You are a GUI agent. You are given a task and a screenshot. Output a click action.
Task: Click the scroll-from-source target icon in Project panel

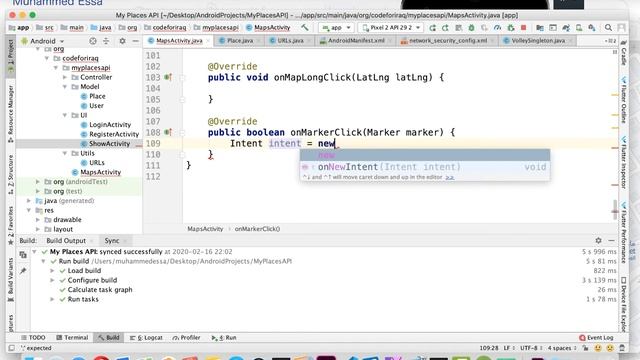coord(93,41)
